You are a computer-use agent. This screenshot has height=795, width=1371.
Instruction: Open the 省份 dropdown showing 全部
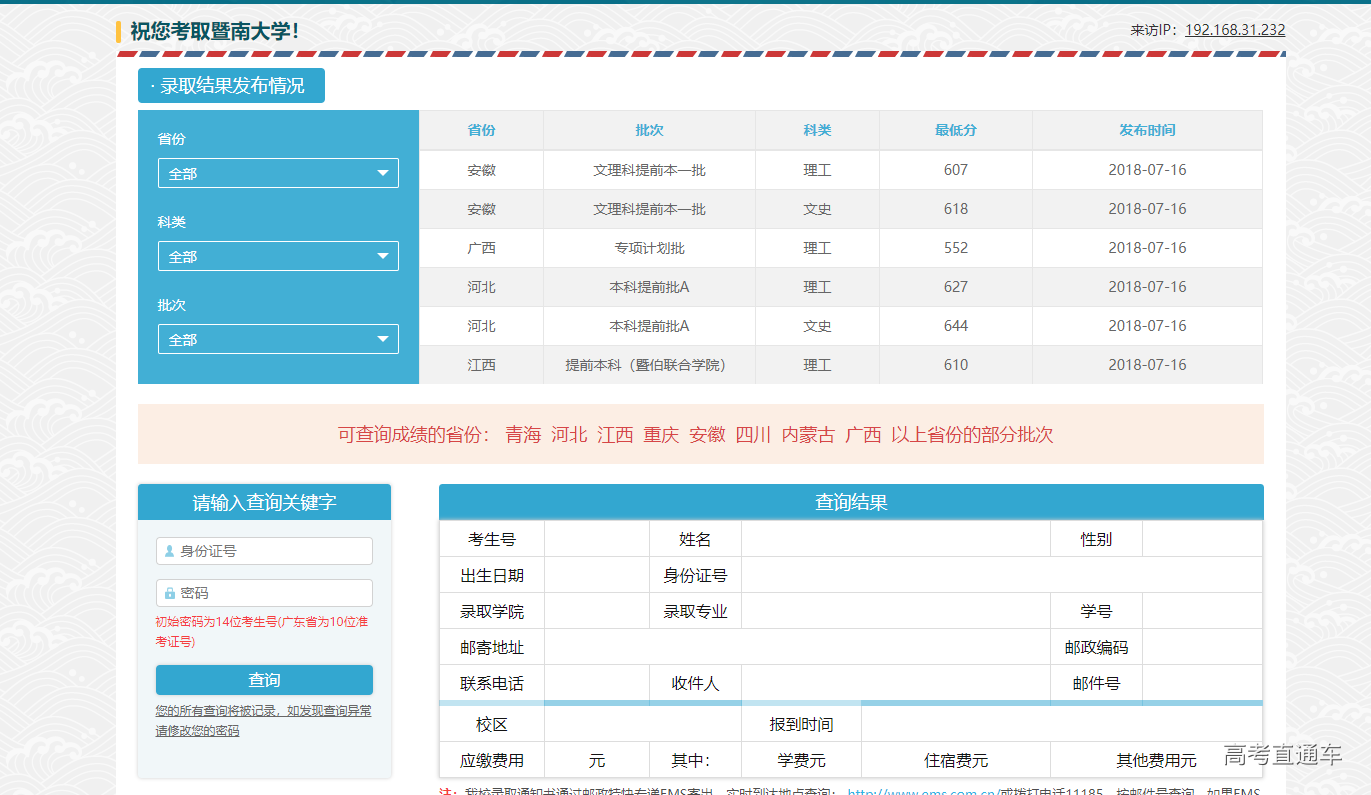click(277, 172)
